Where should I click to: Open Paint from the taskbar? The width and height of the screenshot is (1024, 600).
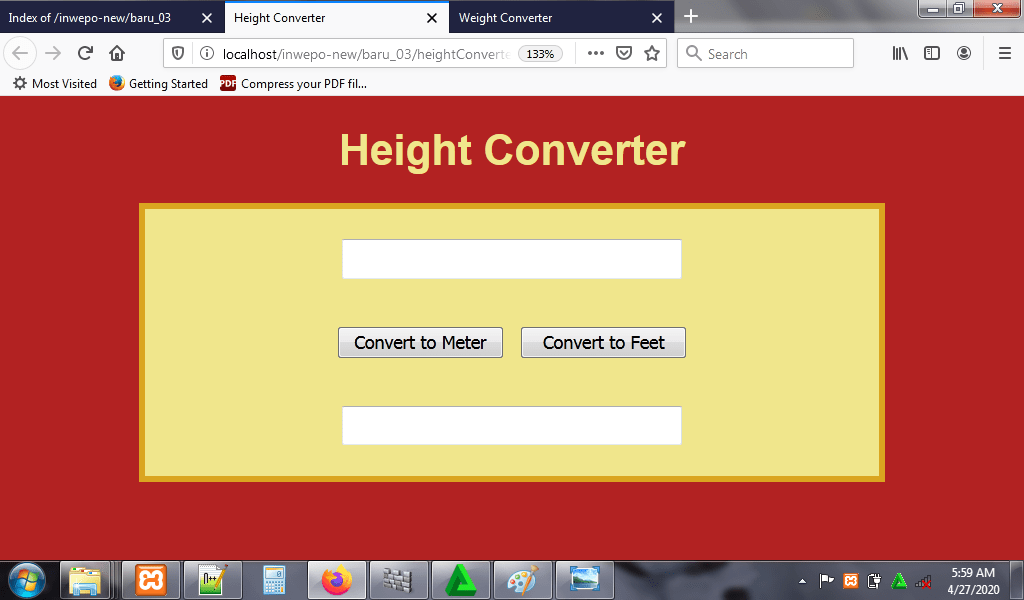522,580
